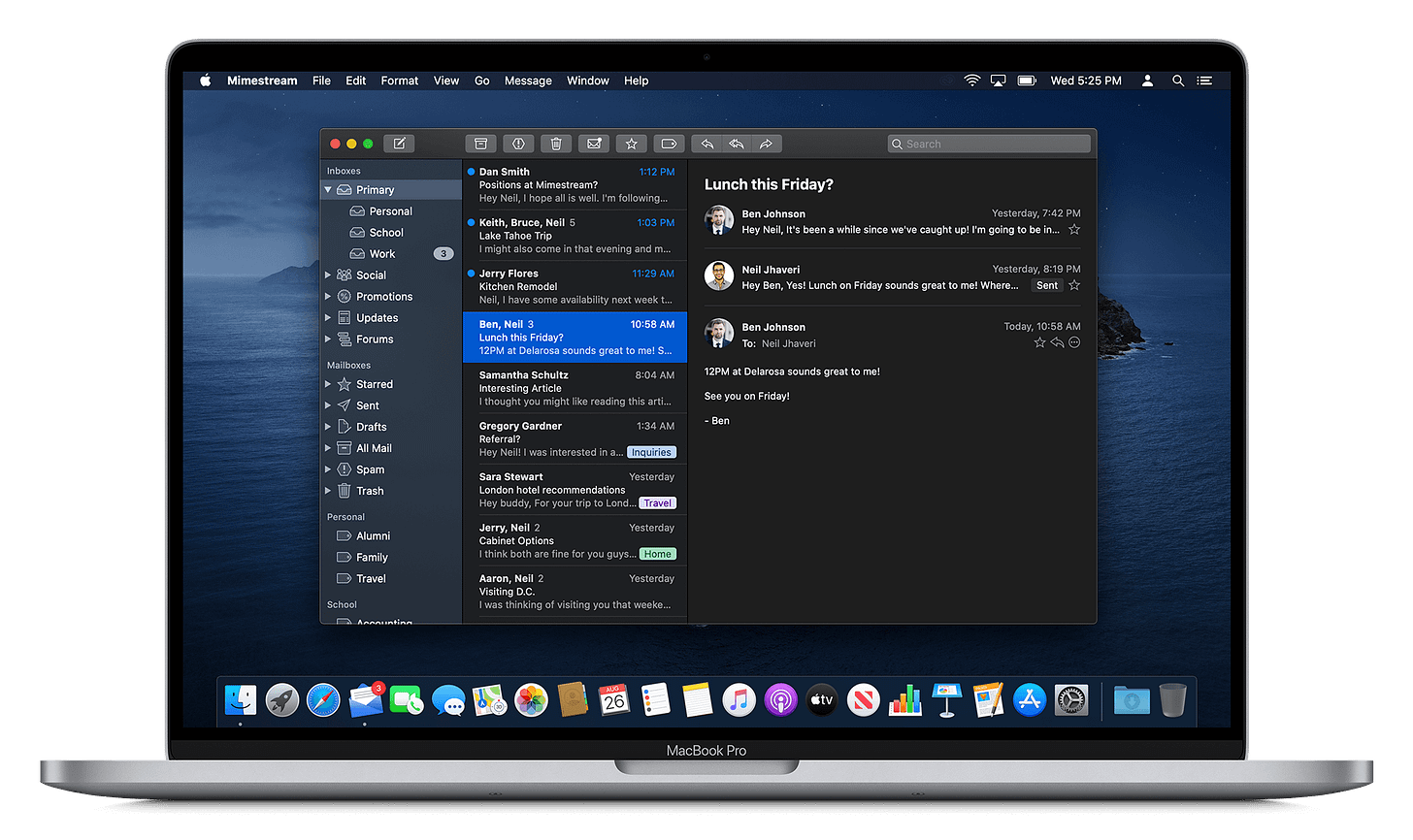Open System Preferences from the Dock
Screen dimensions: 1413x840
click(1071, 699)
